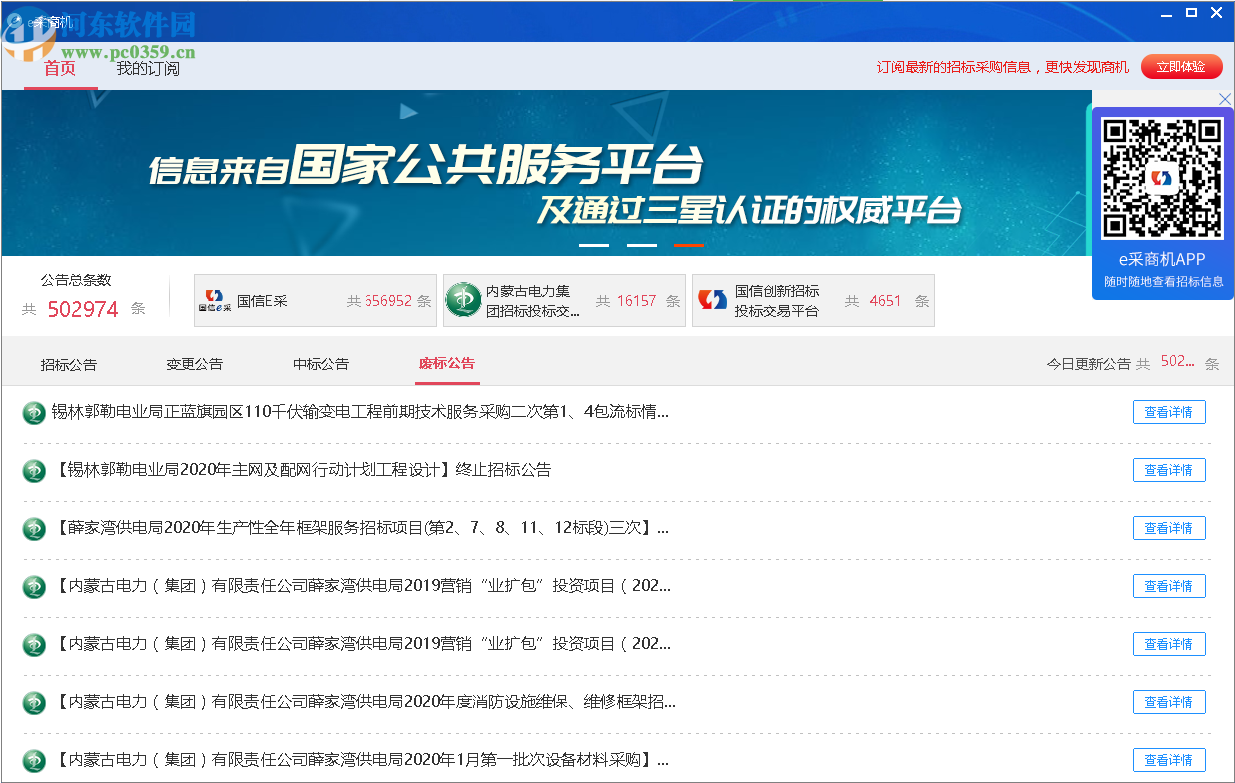Click the 国家公共服务平台 banner image
Screen dimensions: 1235x783
pos(545,173)
